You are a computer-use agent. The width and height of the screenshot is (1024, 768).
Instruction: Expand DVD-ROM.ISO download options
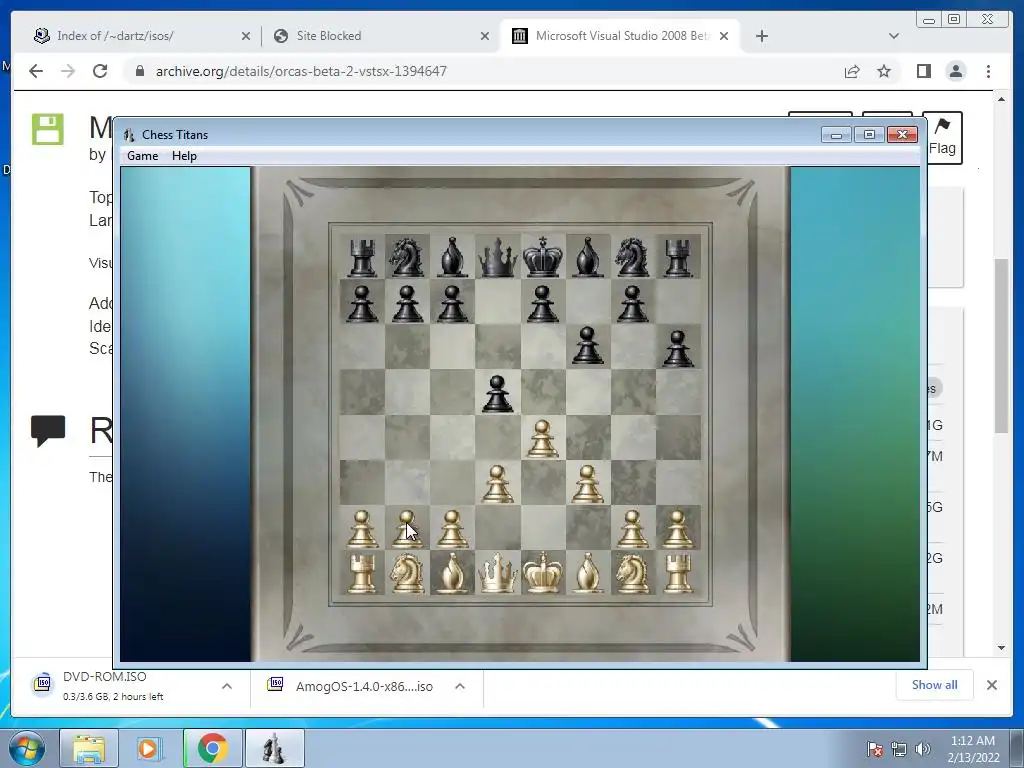click(227, 686)
